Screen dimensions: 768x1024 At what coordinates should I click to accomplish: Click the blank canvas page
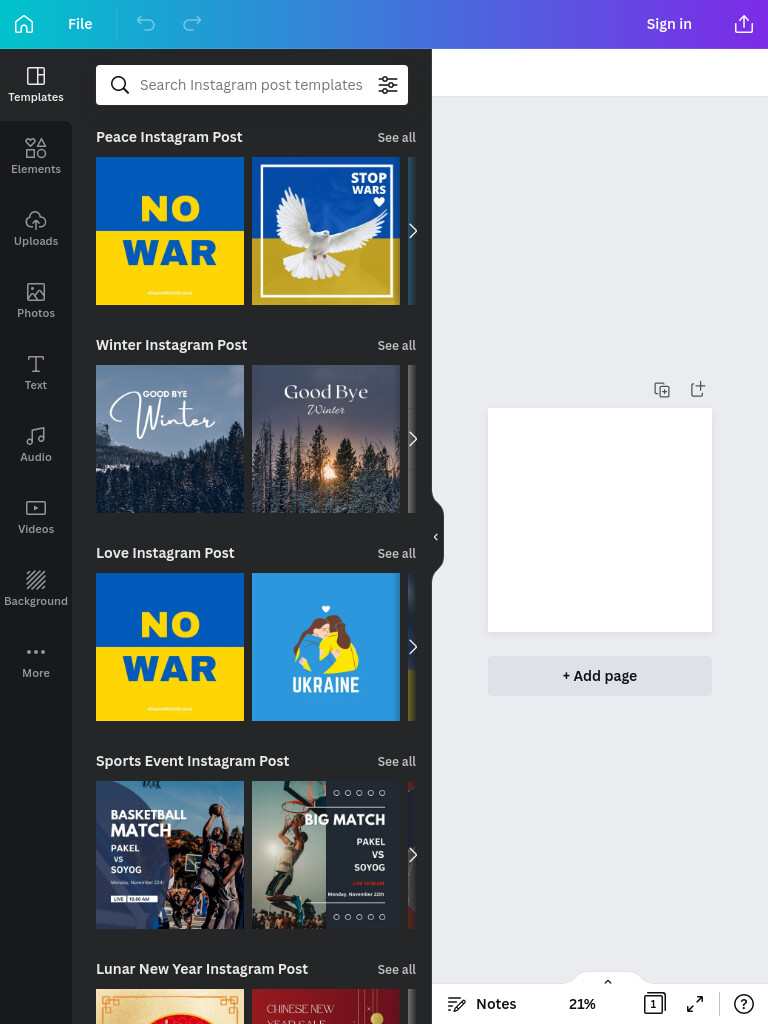(600, 520)
